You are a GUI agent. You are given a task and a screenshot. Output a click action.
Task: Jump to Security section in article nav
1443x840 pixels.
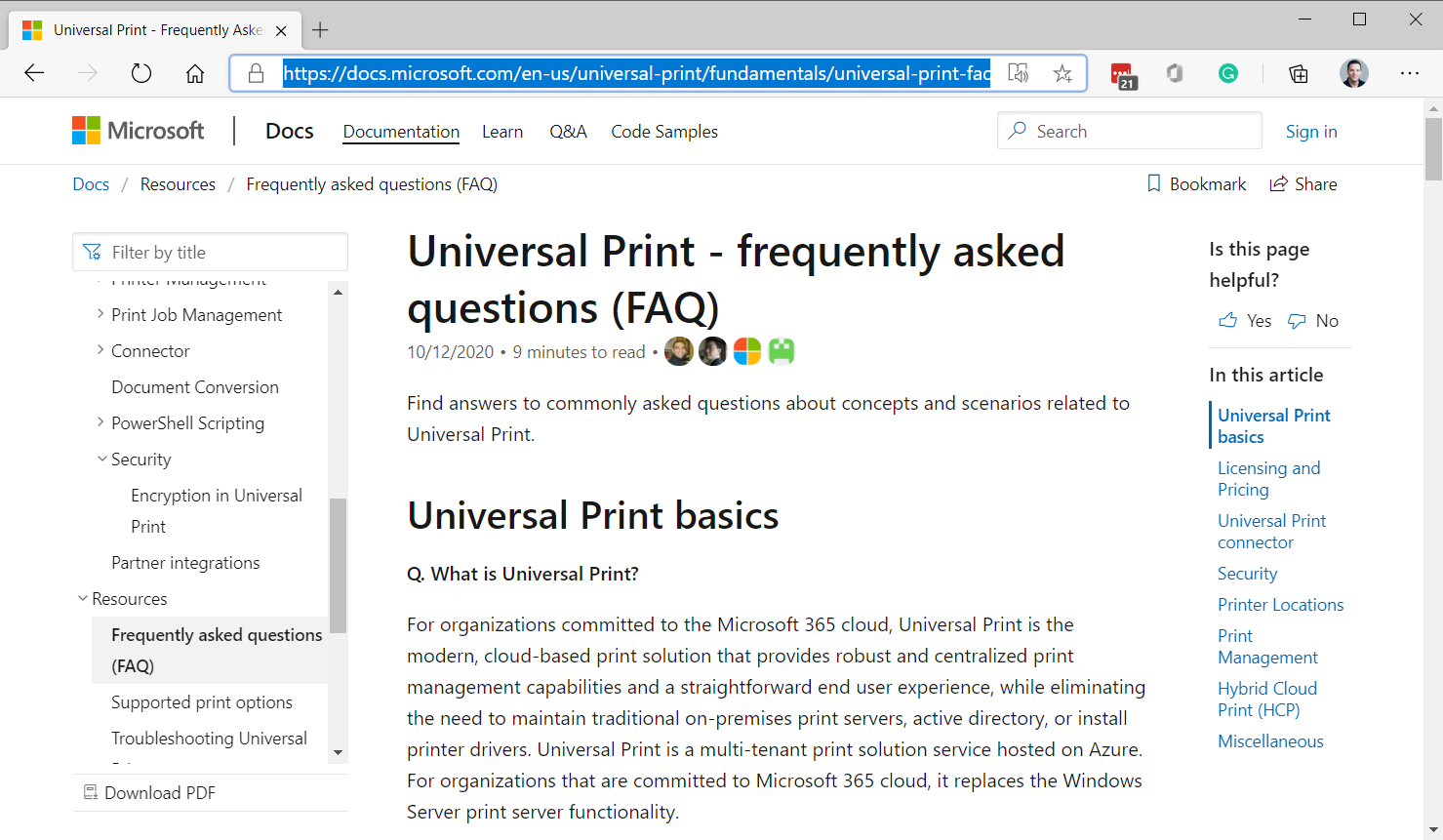1247,574
